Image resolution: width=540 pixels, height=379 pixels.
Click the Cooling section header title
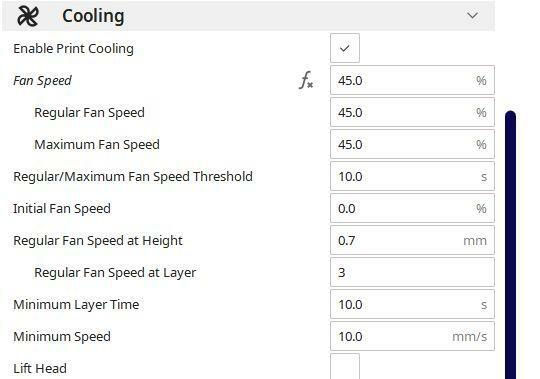(93, 16)
